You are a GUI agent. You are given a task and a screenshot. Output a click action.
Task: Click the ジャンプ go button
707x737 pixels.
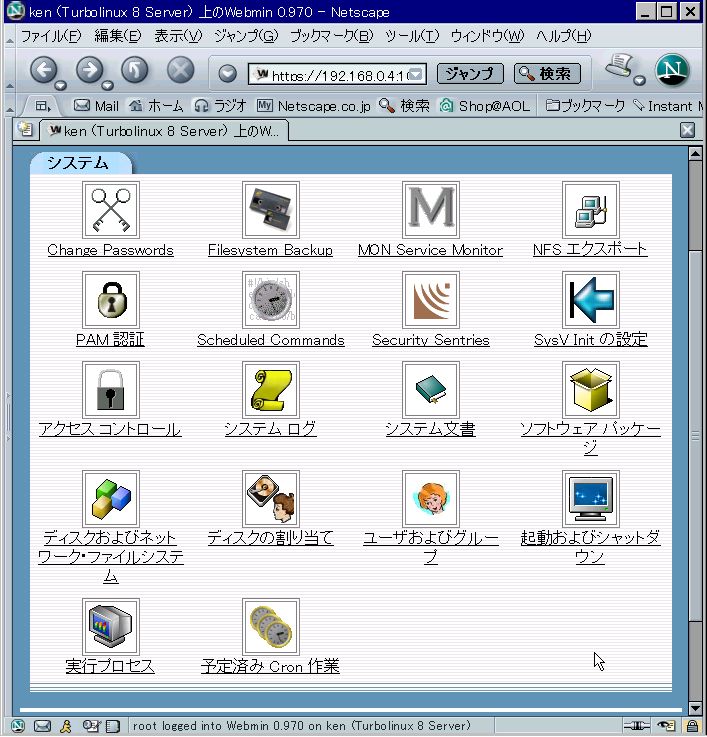click(470, 74)
